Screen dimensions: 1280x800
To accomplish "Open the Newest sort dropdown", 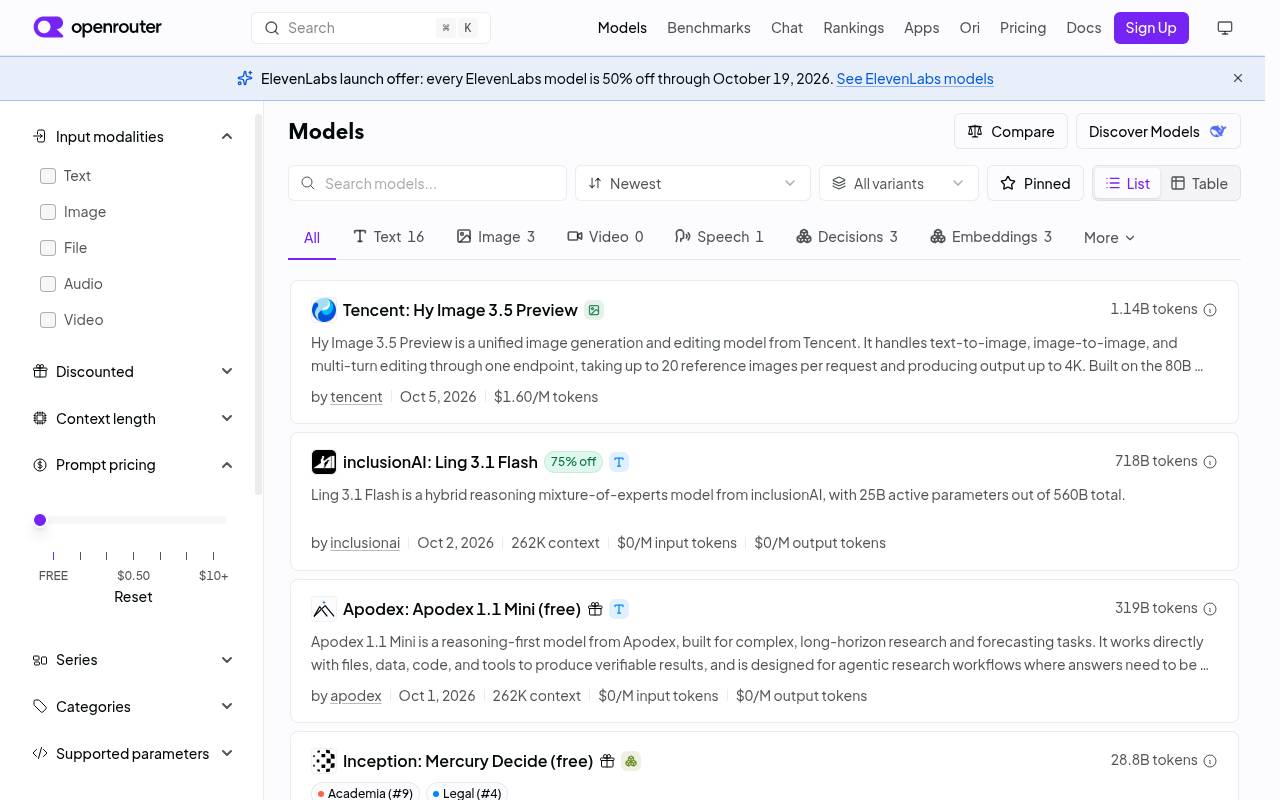I will [693, 183].
